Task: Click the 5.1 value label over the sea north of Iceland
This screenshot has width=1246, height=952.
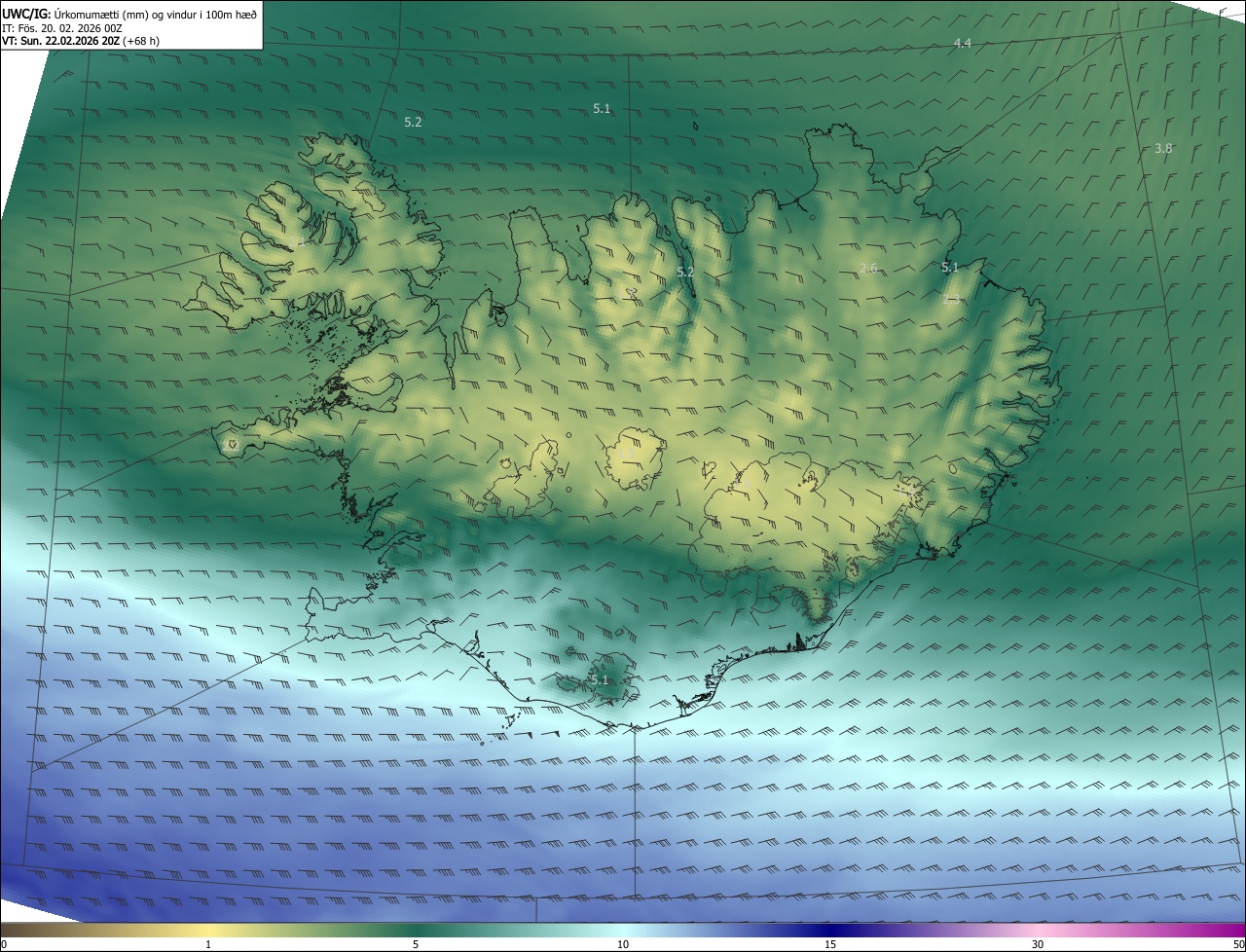Action: 602,108
